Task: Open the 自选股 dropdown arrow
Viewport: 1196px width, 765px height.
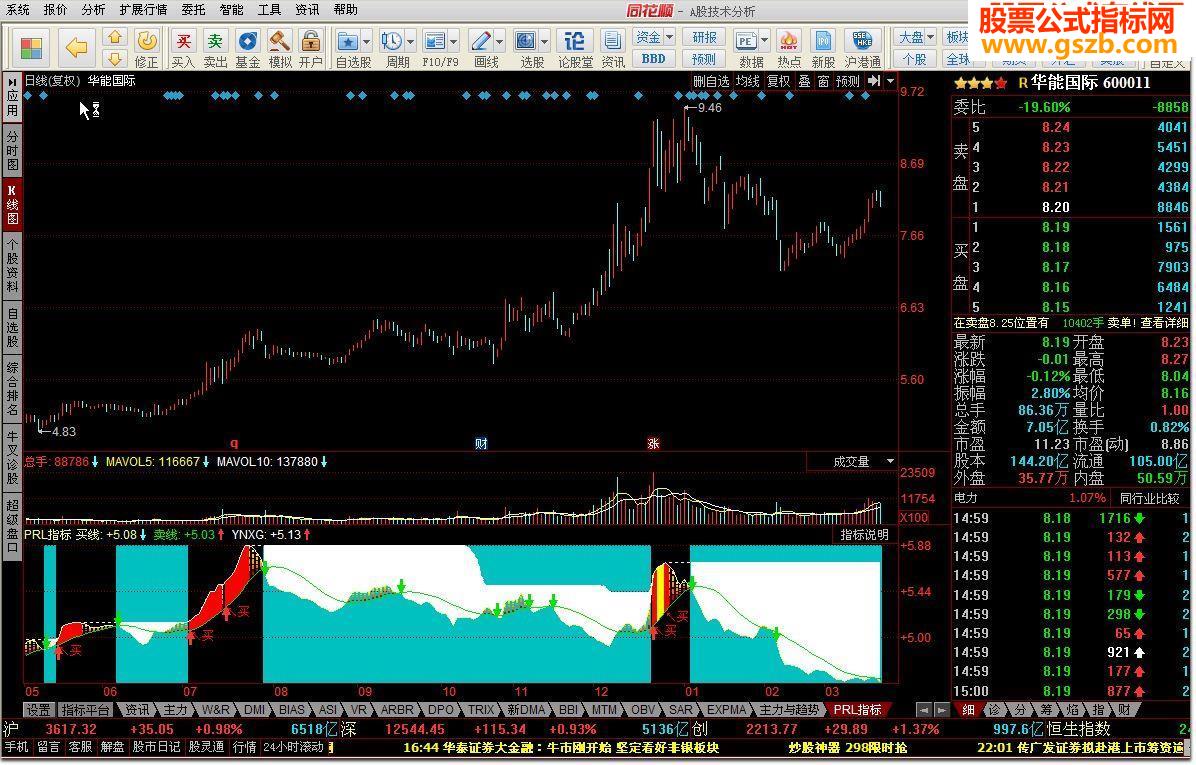Action: 367,41
